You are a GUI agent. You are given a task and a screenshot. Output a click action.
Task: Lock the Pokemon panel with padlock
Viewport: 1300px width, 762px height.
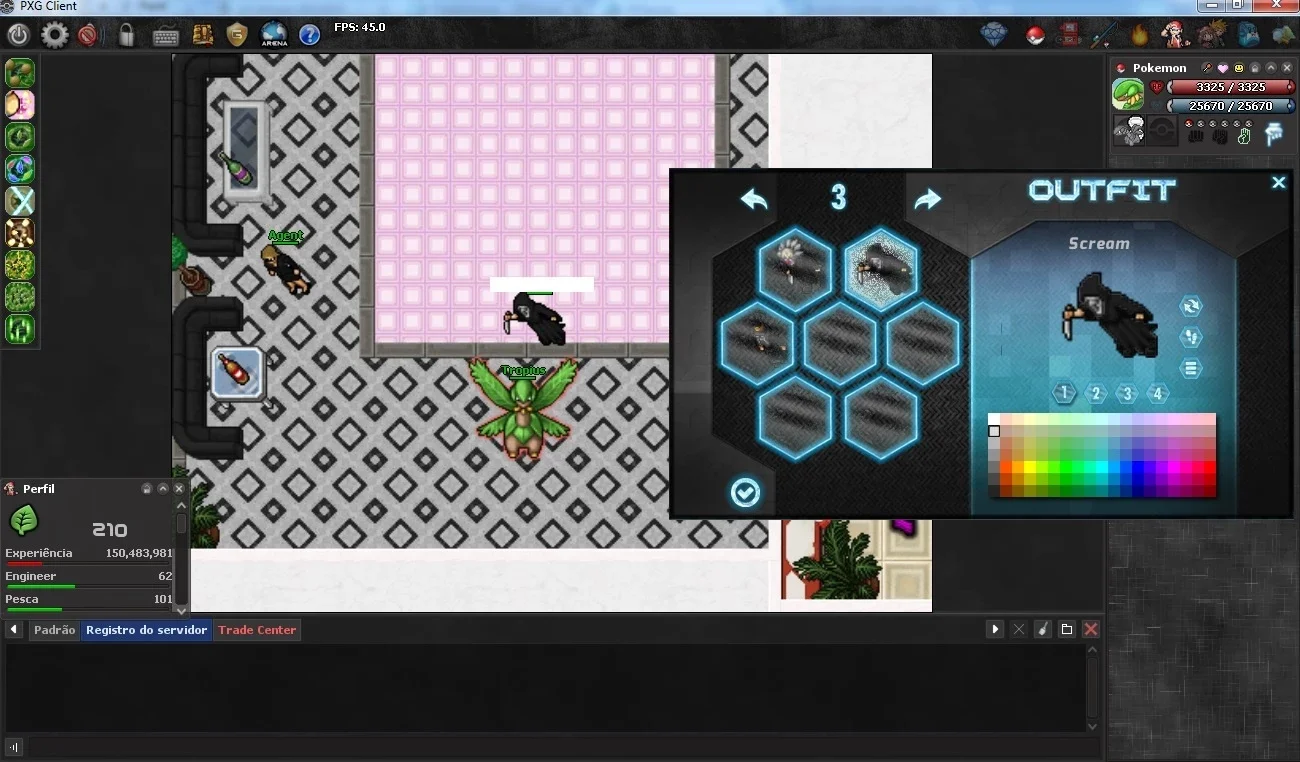click(x=1255, y=68)
